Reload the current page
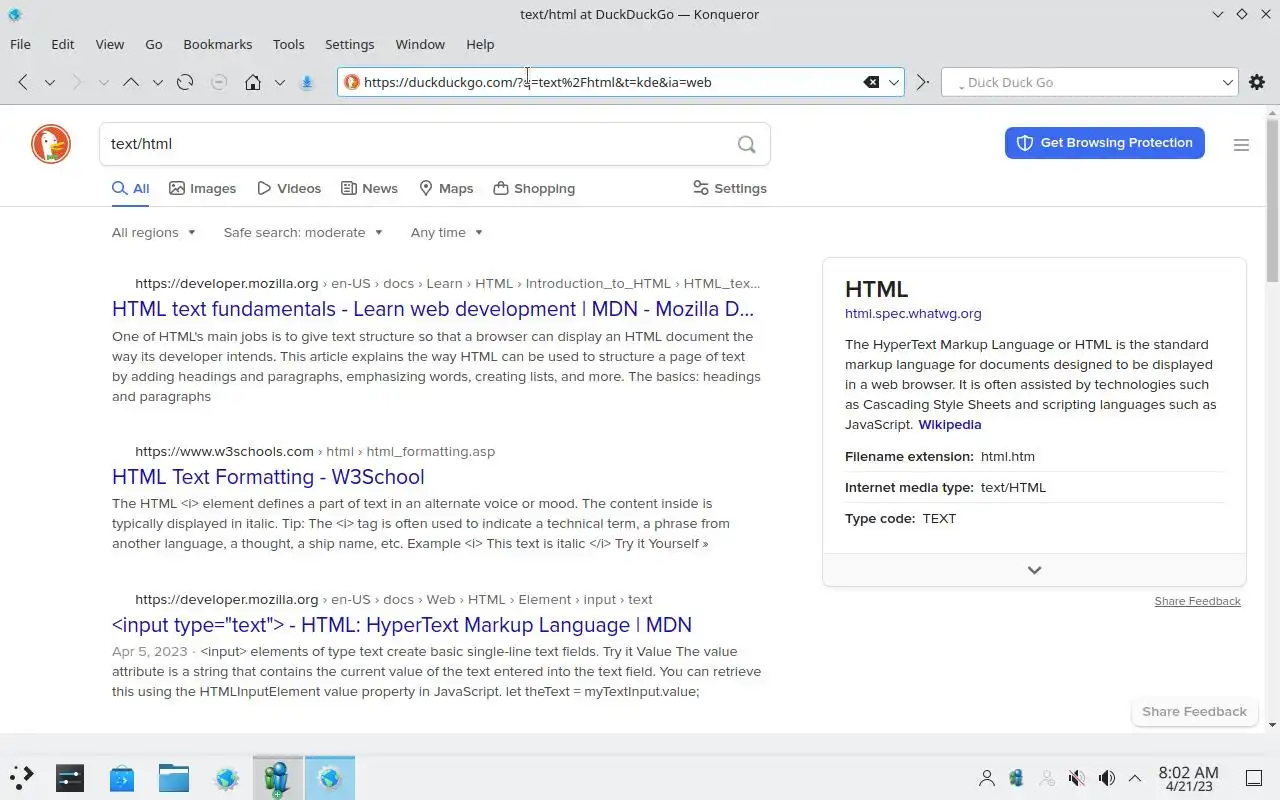Viewport: 1280px width, 800px height. point(185,82)
